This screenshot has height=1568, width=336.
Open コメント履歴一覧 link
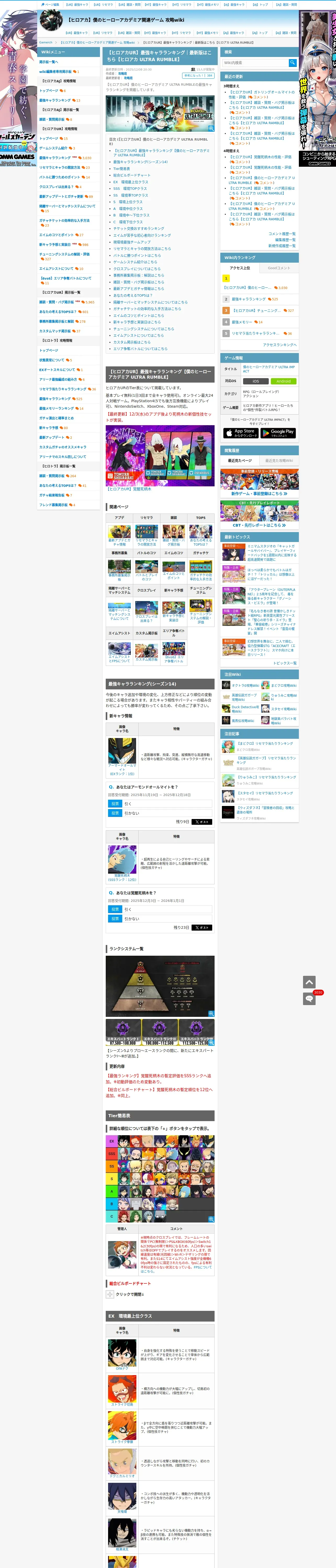pos(282,234)
